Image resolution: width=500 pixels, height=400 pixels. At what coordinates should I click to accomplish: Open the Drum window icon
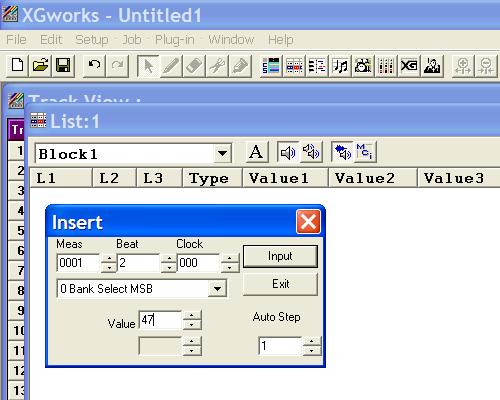click(363, 65)
